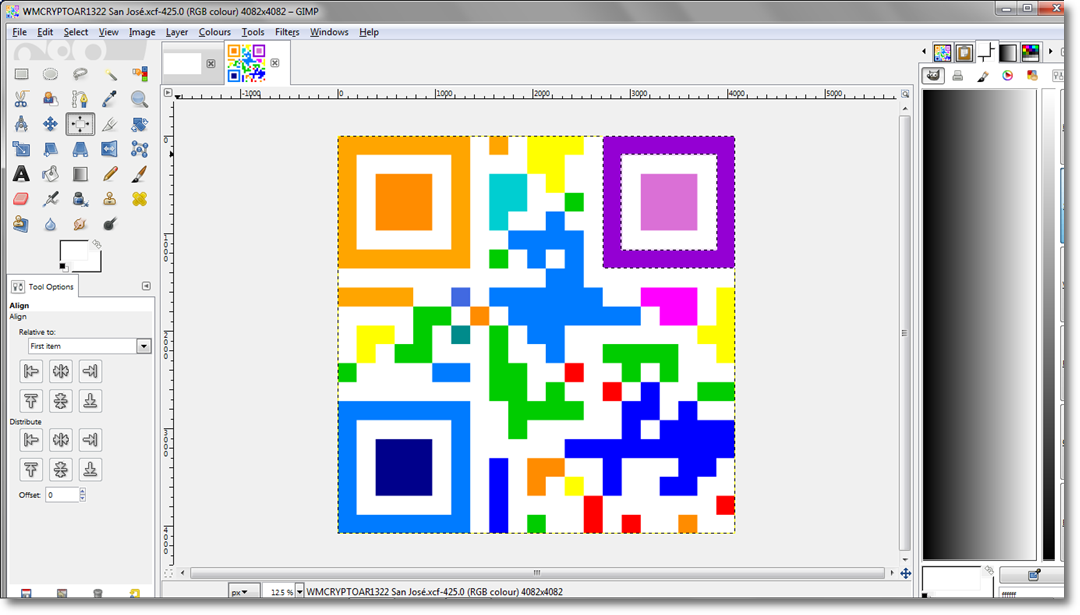Select the Measure compass tool

pyautogui.click(x=21, y=124)
